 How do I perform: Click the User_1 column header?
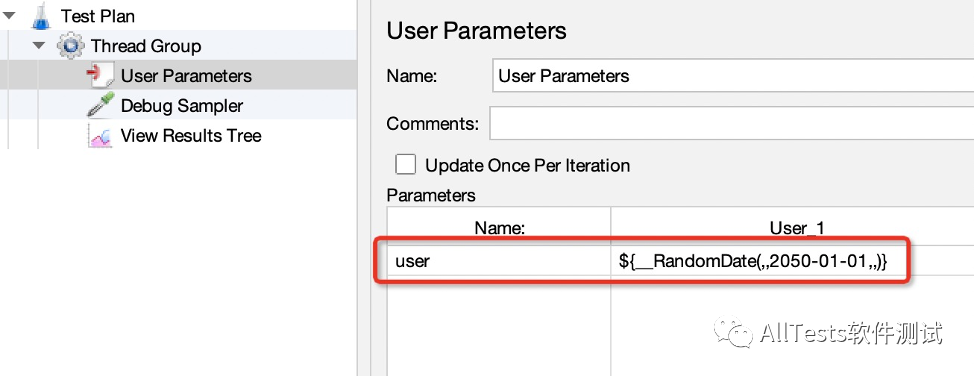coord(793,228)
